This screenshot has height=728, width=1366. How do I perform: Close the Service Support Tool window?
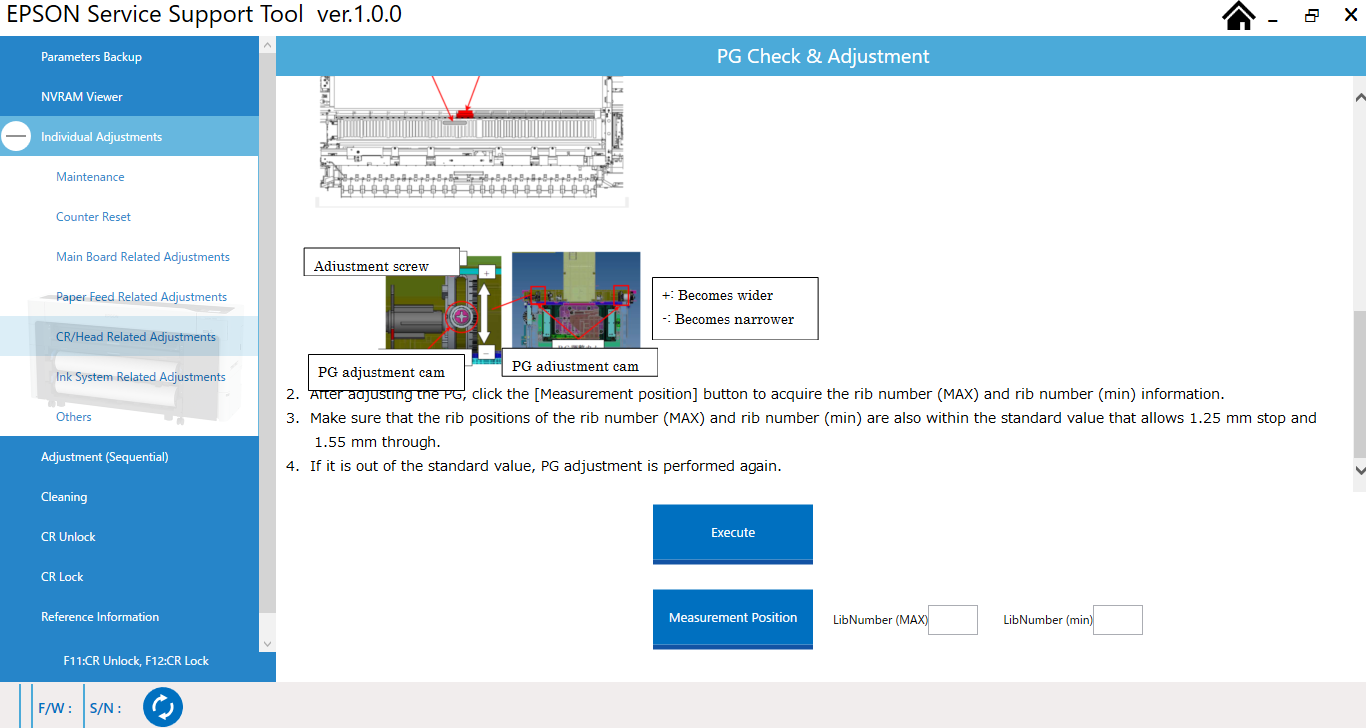1349,16
